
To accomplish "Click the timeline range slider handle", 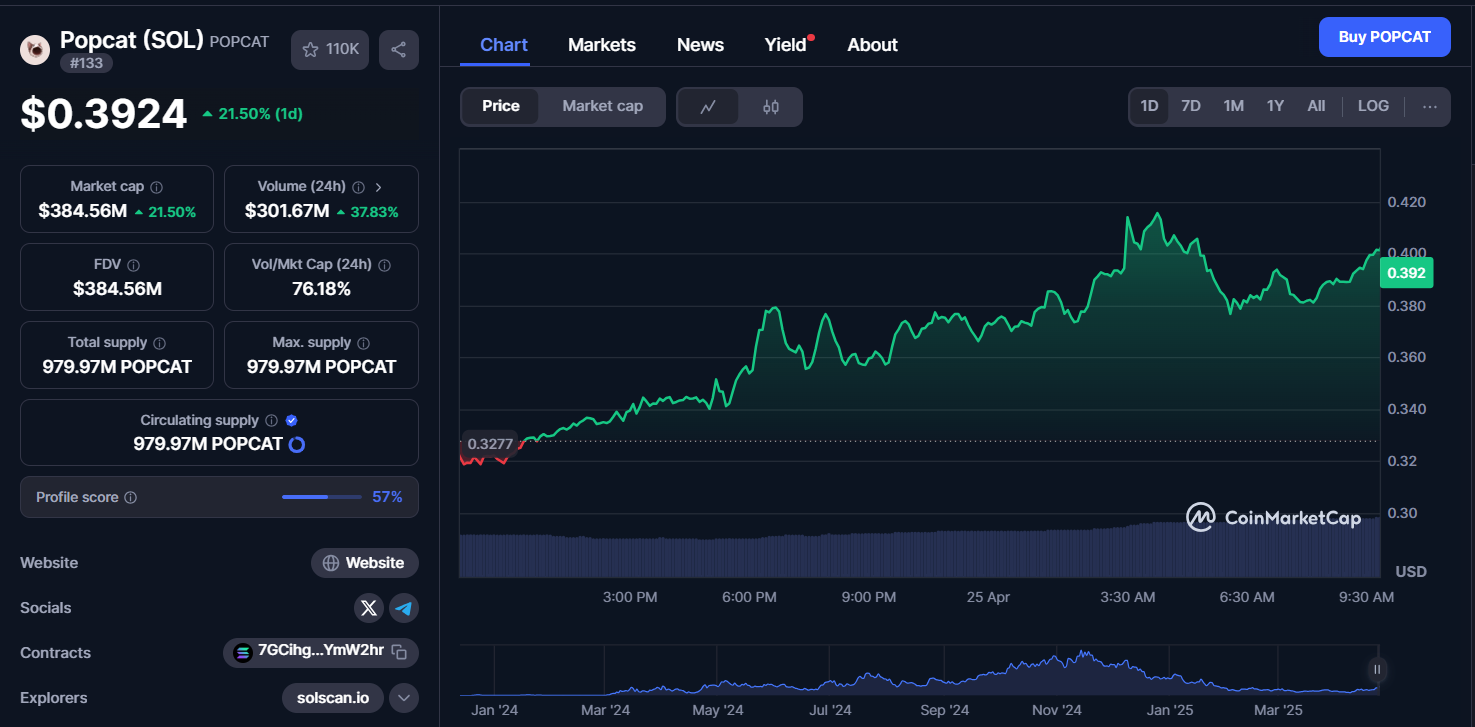I will (x=1377, y=670).
